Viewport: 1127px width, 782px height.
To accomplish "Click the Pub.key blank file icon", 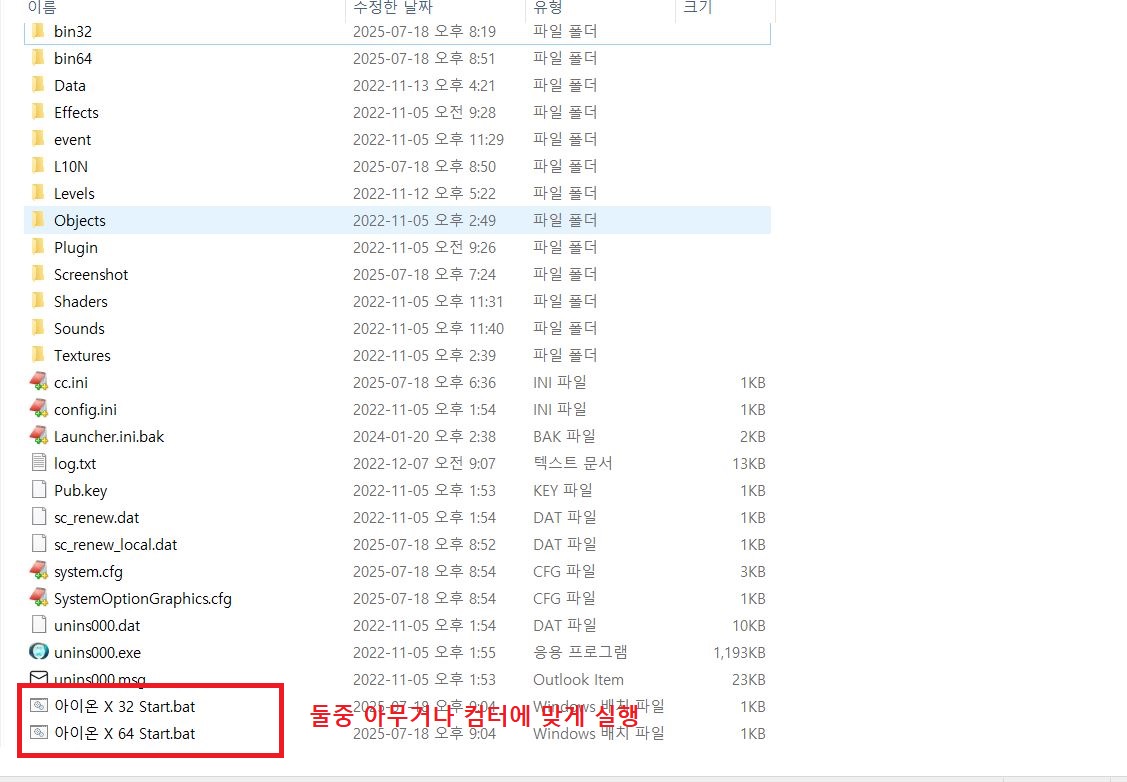I will (39, 490).
